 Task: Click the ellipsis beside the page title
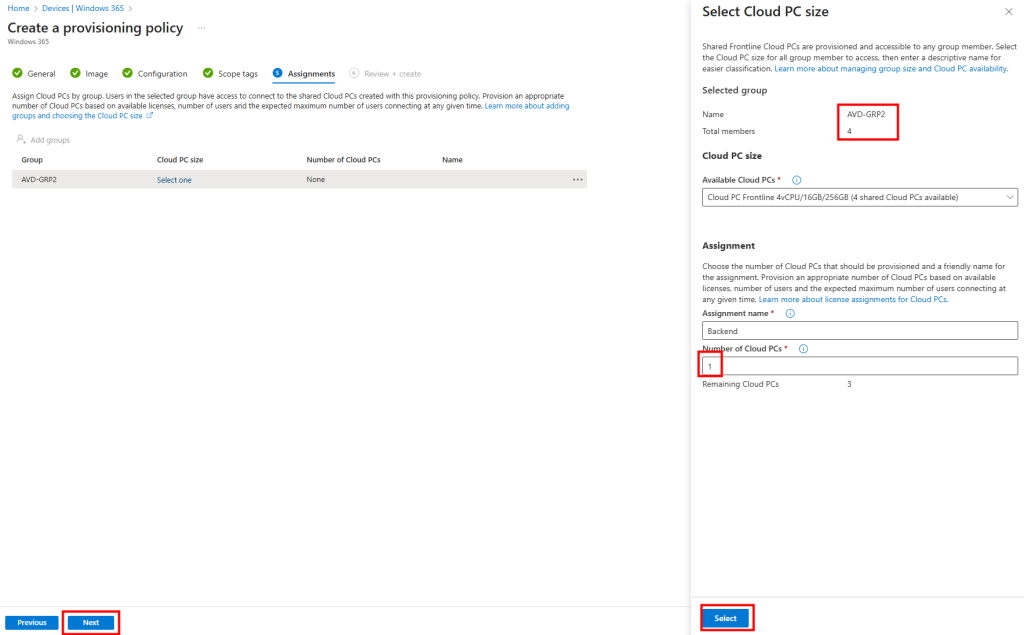201,28
